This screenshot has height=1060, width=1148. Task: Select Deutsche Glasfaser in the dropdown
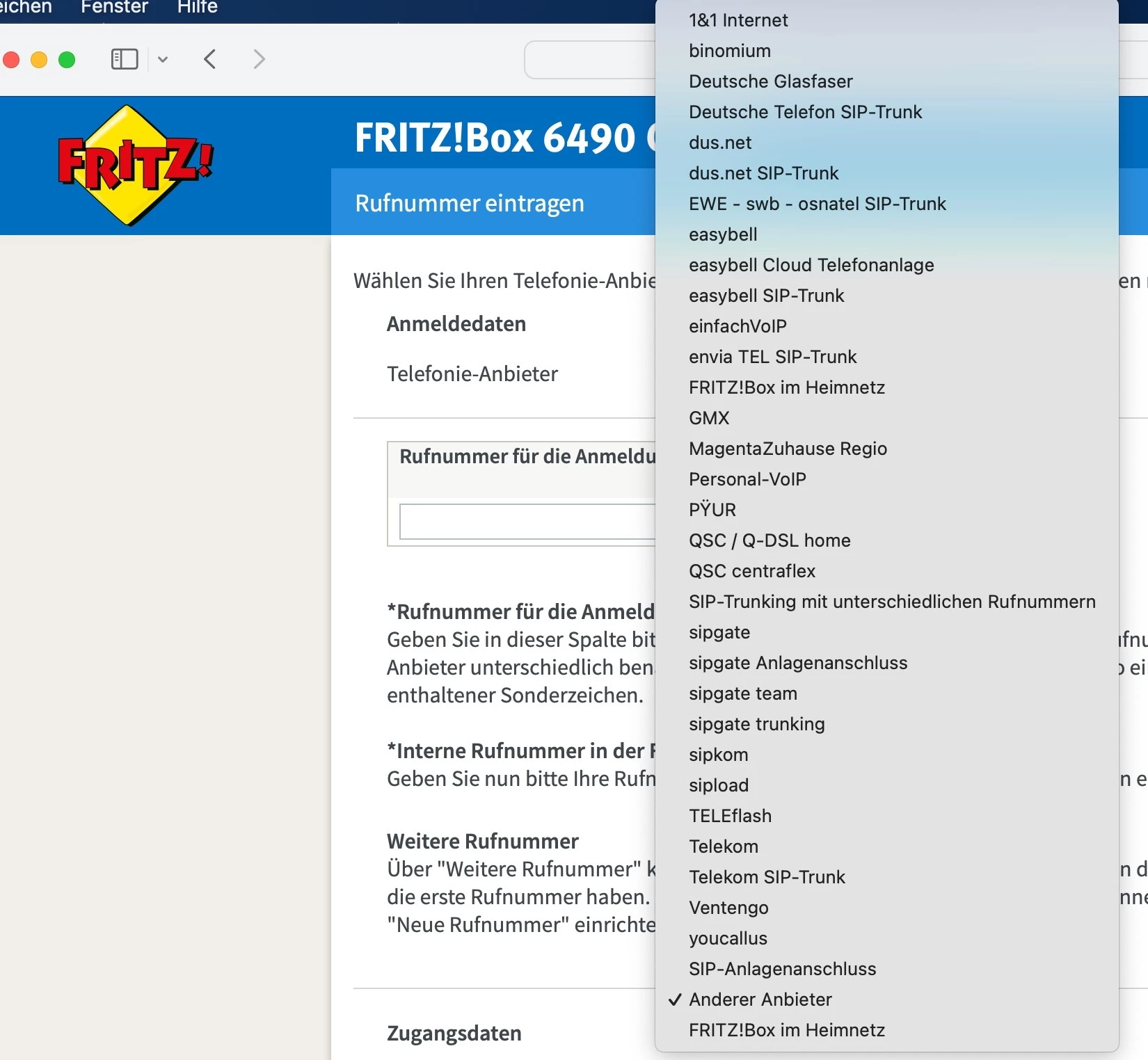(x=887, y=81)
